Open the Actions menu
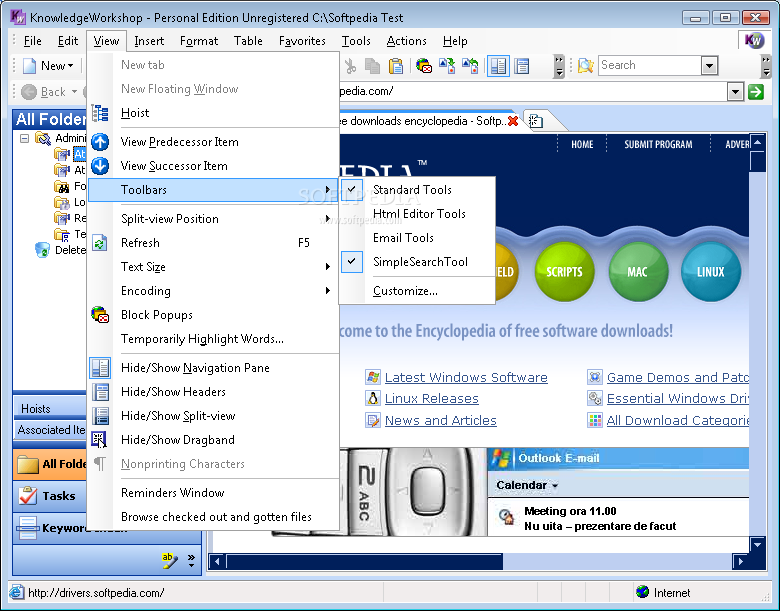The height and width of the screenshot is (611, 780). point(406,41)
